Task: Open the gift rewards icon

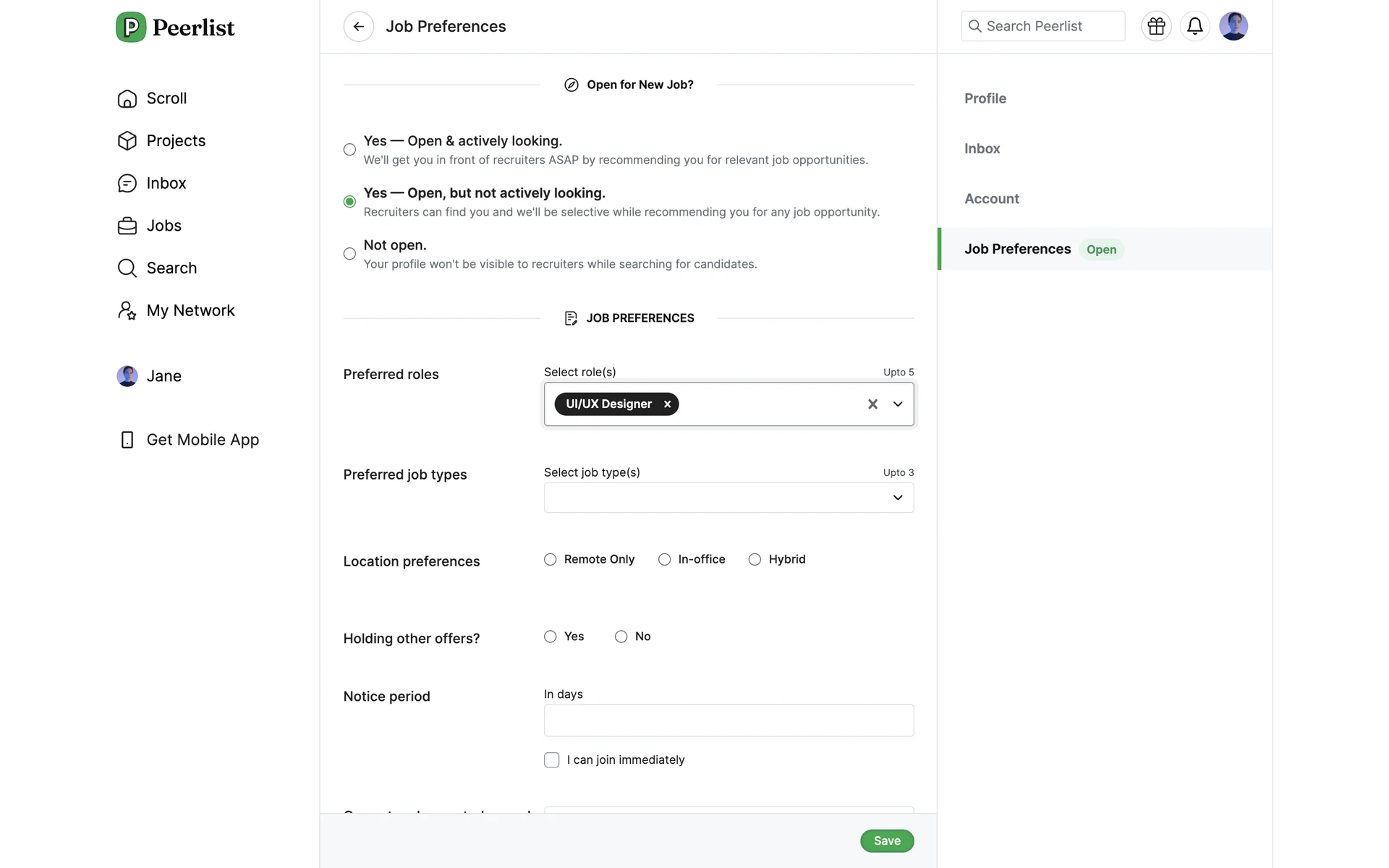Action: click(x=1156, y=27)
